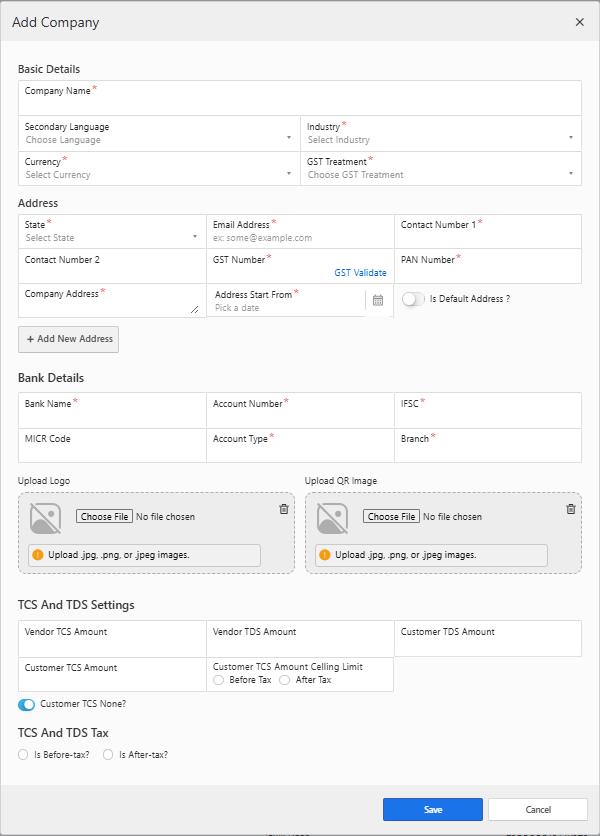Select the Before Tax radio option

tap(219, 680)
